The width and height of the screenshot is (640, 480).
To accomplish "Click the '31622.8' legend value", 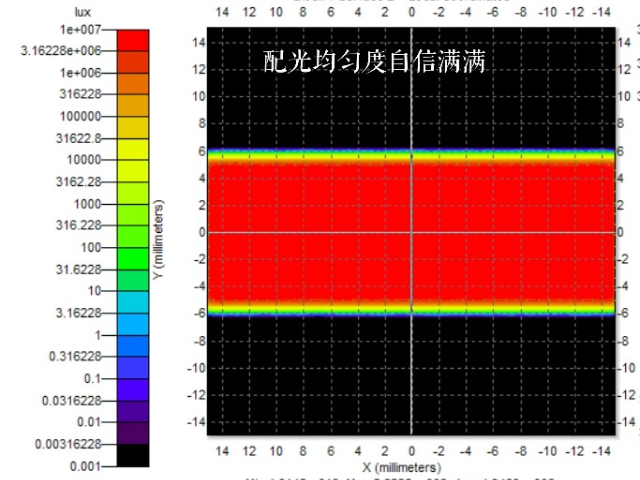I will coord(79,138).
